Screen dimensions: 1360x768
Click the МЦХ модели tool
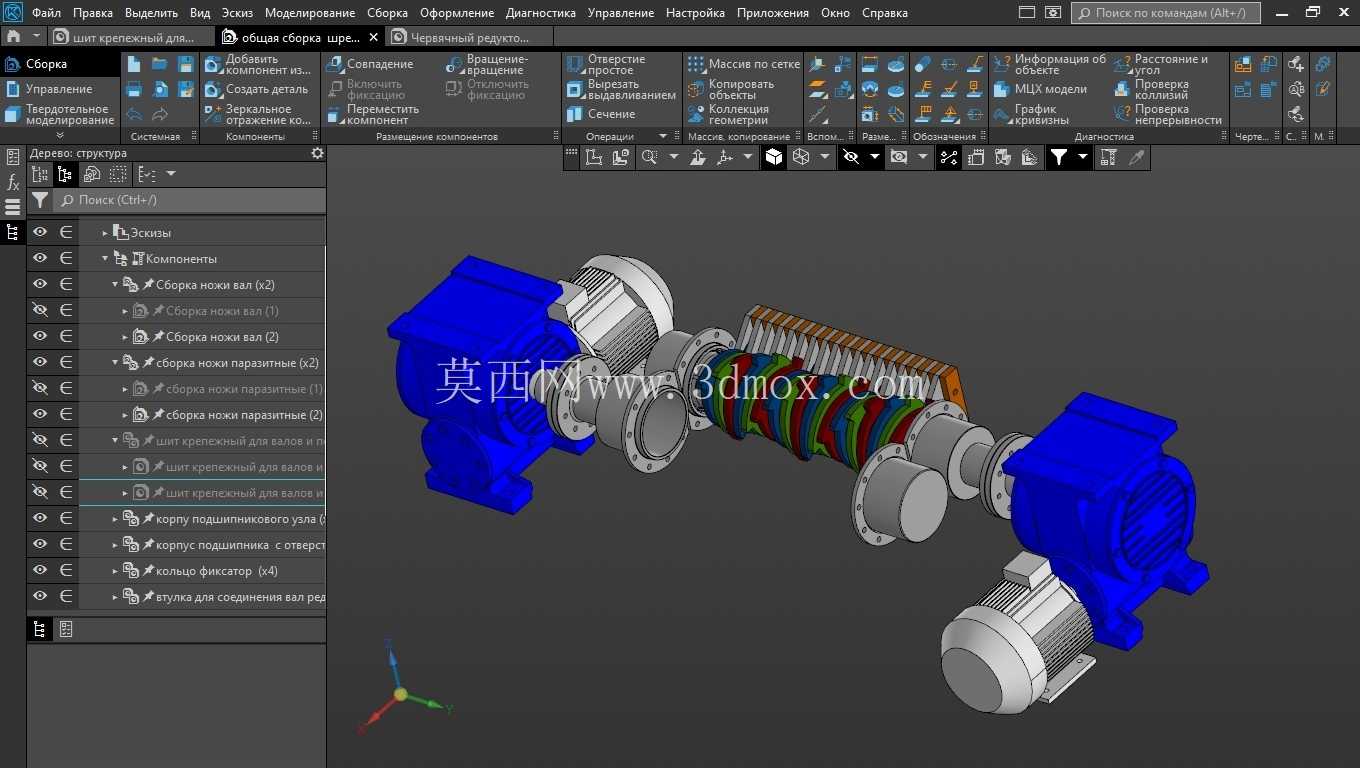(1040, 89)
